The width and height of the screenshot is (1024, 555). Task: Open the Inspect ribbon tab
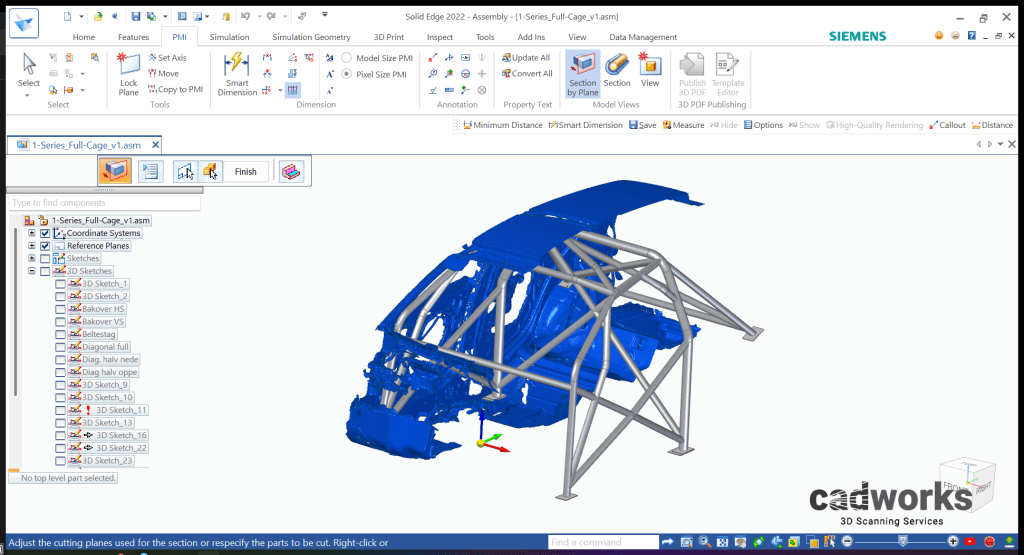pyautogui.click(x=440, y=37)
